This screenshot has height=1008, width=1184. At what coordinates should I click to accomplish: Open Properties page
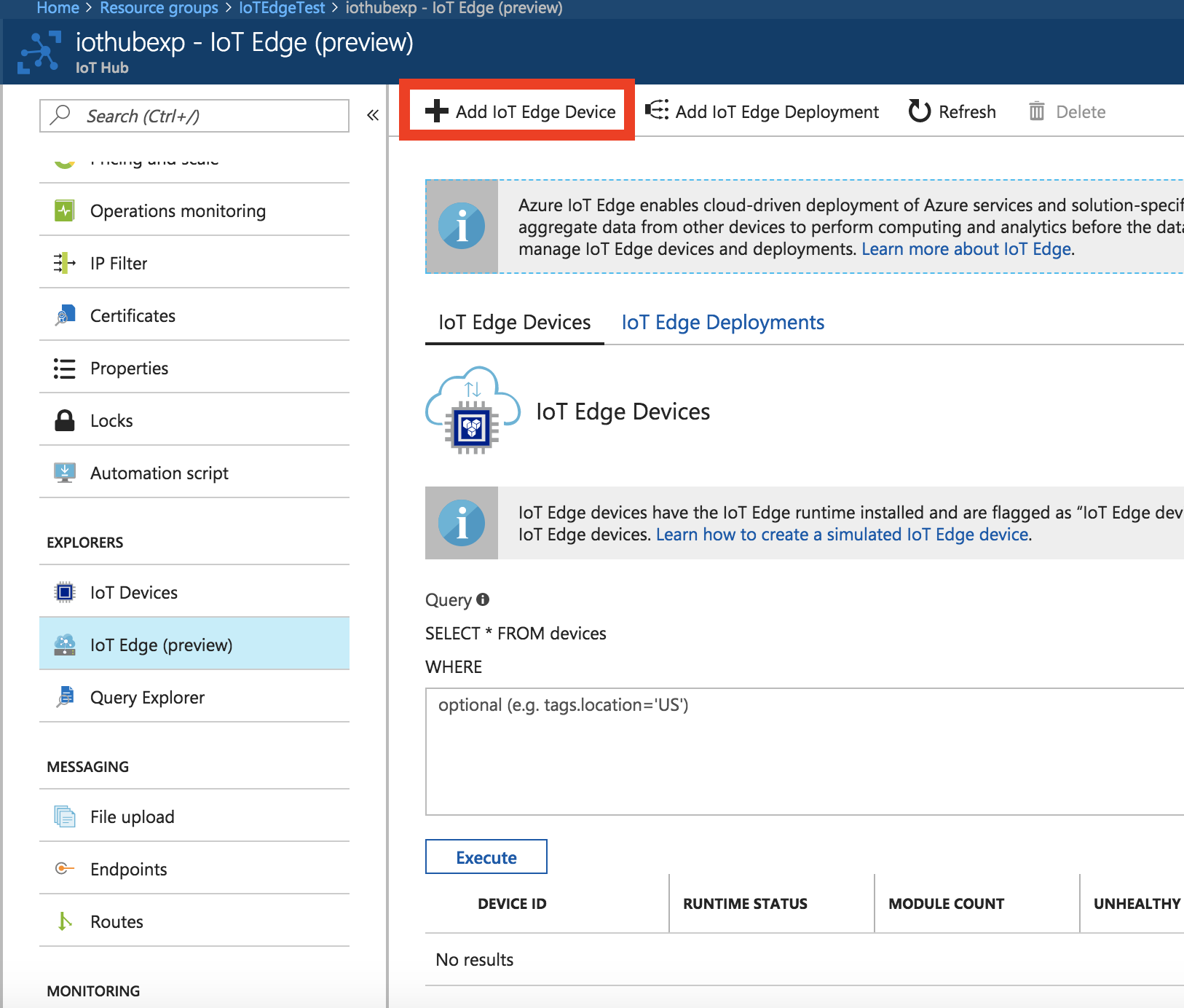[x=194, y=368]
